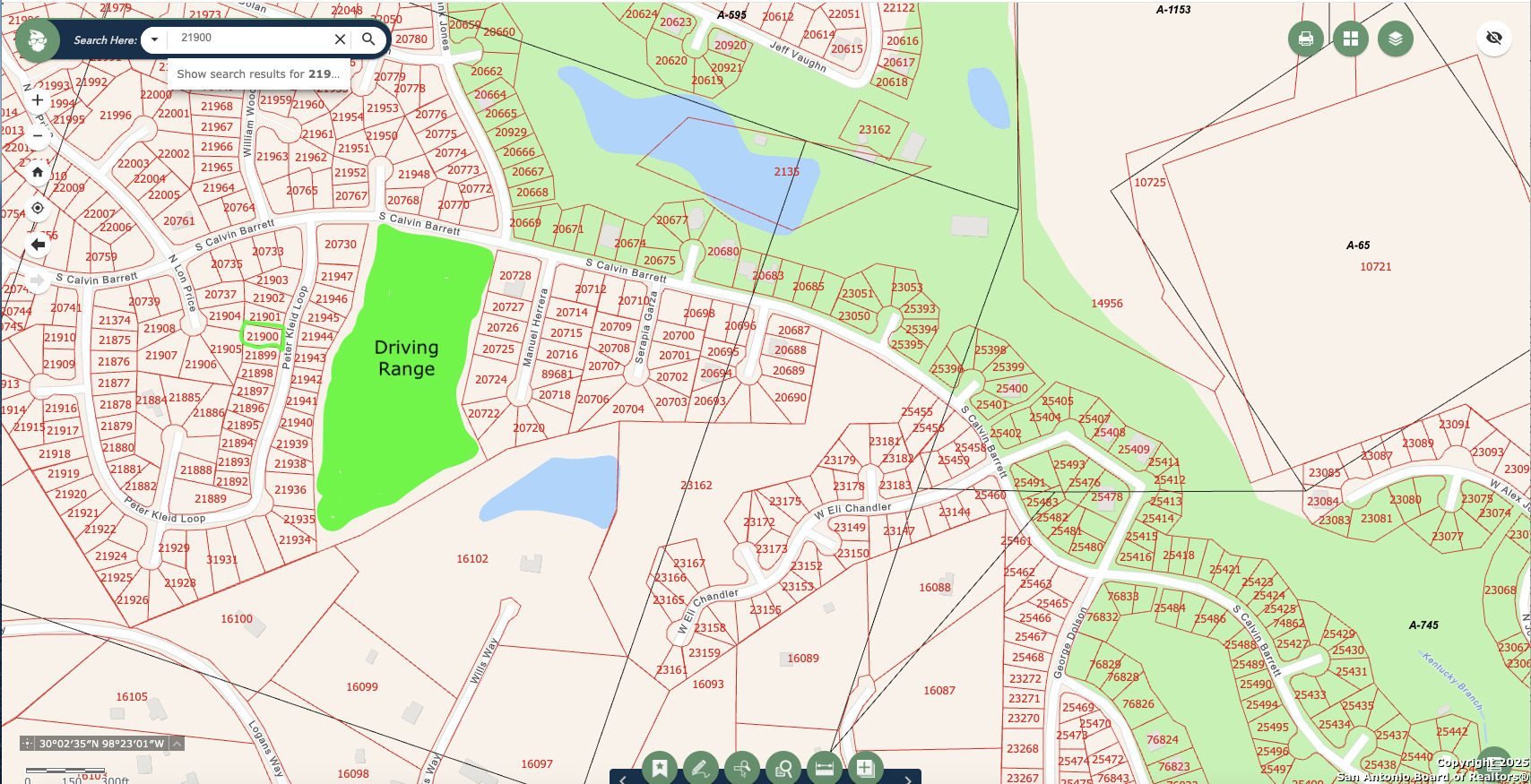The height and width of the screenshot is (784, 1531).
Task: Toggle the crossed-out eye visibility button
Action: pos(1493,38)
